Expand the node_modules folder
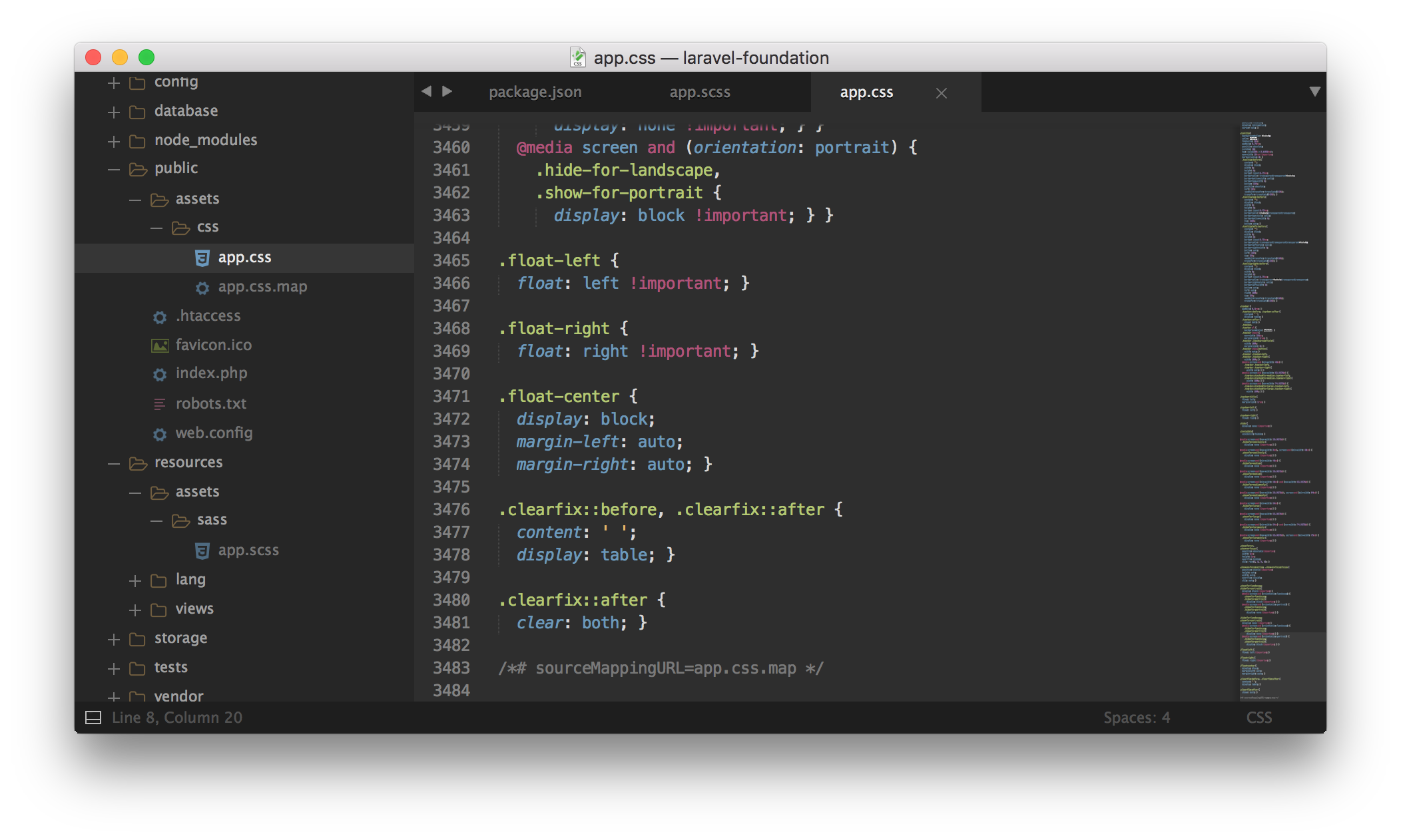The width and height of the screenshot is (1401, 840). [114, 141]
